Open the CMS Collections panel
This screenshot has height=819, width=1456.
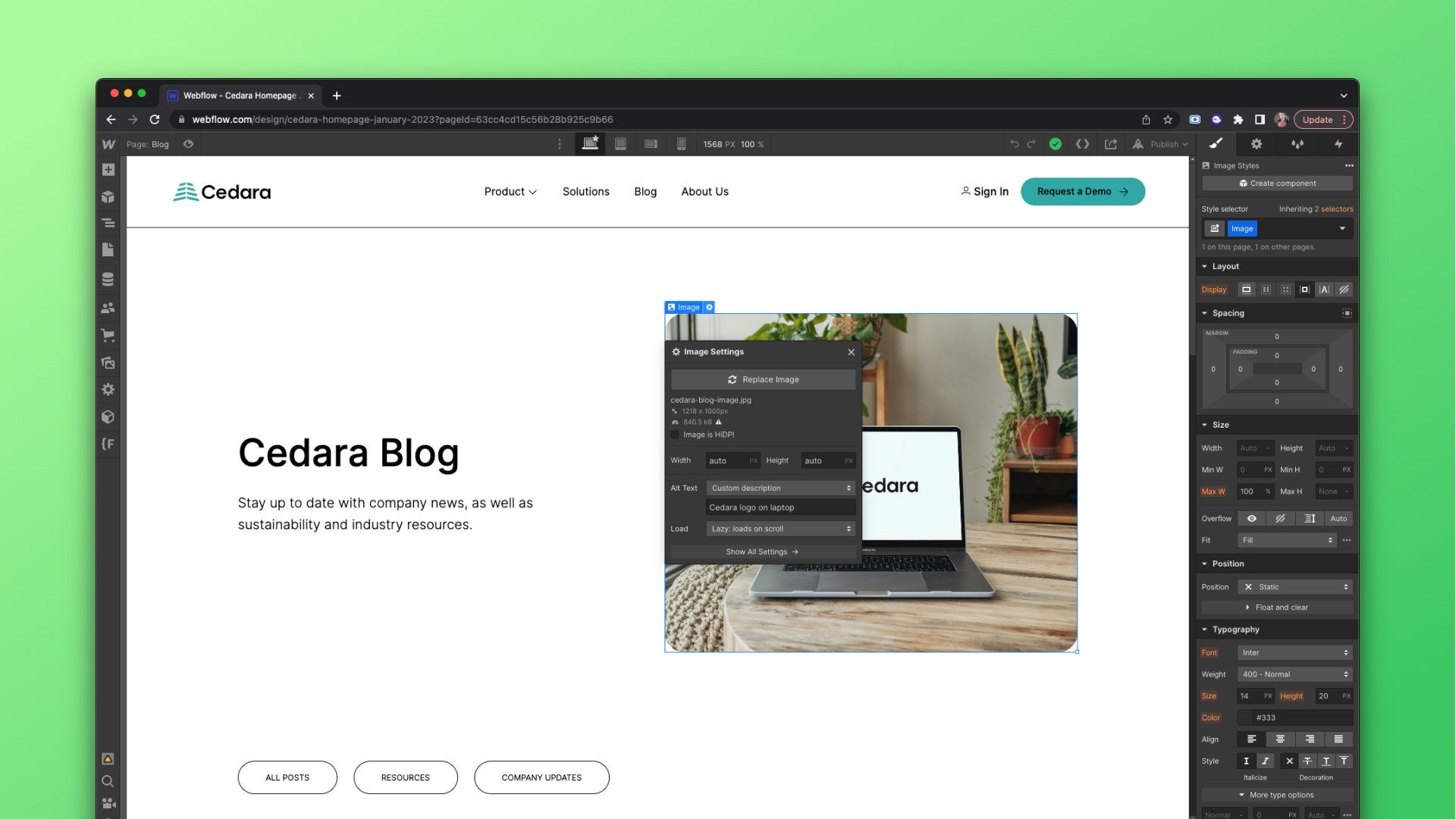click(x=108, y=279)
